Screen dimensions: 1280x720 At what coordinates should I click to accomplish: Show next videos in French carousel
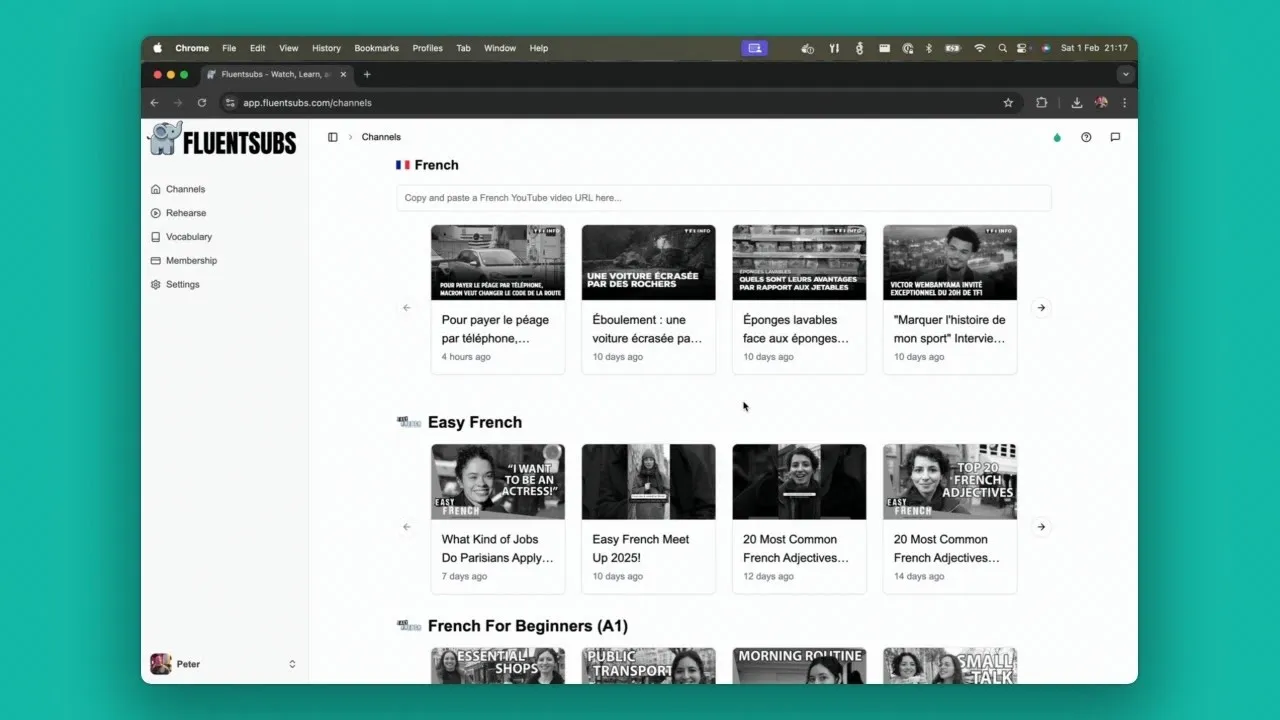tap(1041, 308)
